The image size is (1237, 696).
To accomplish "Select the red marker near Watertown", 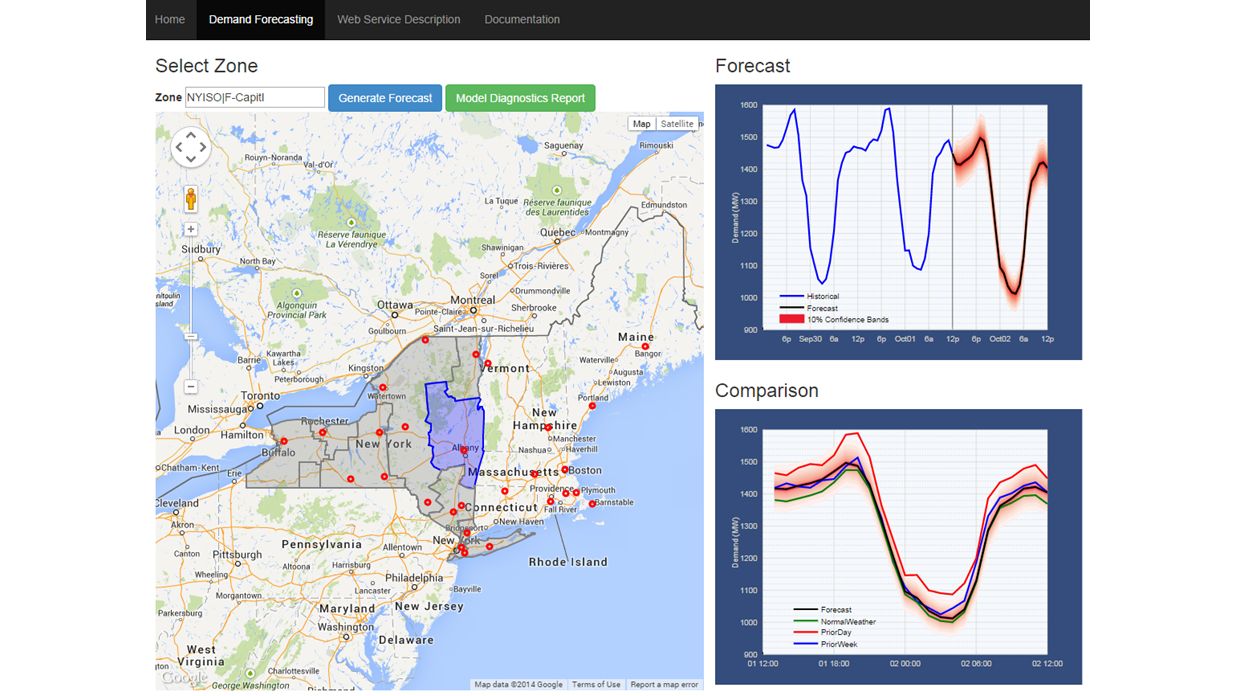I will click(382, 387).
